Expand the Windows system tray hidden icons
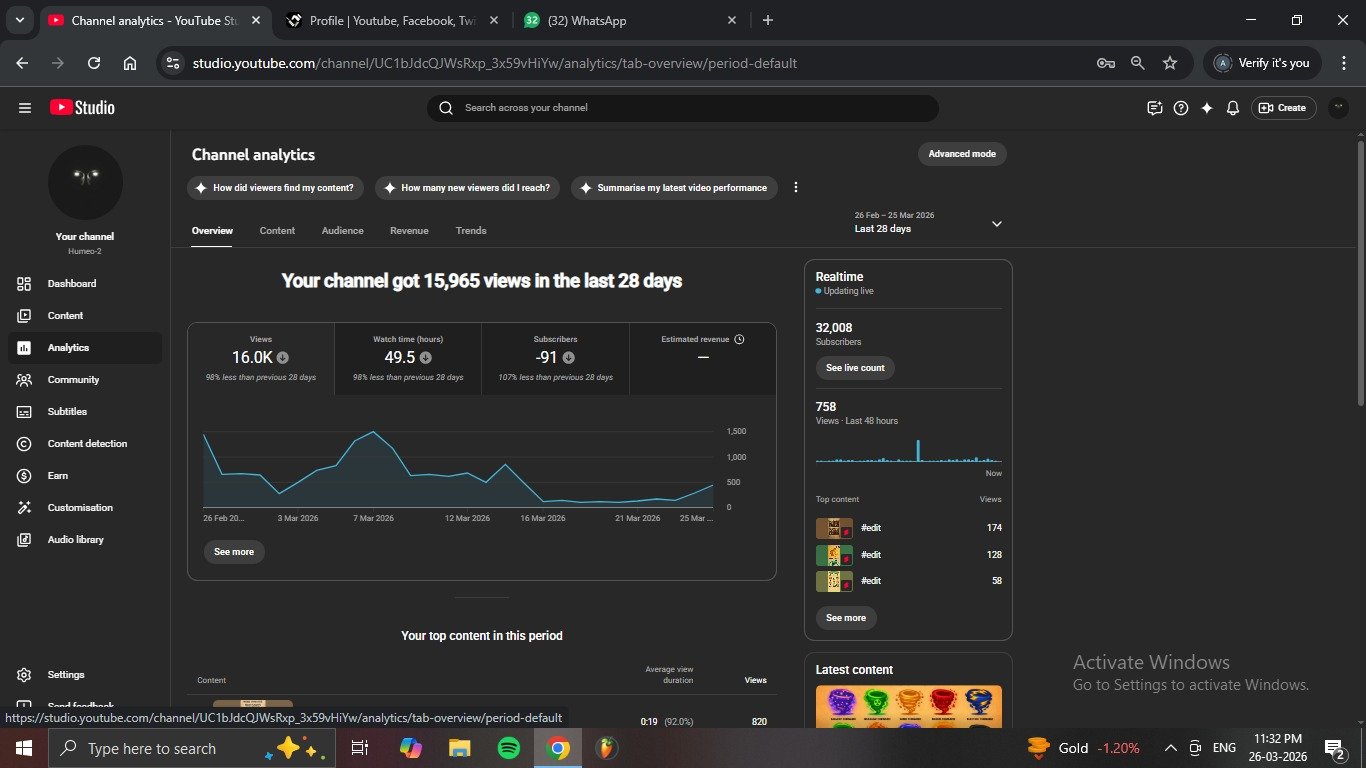1366x768 pixels. 1170,748
